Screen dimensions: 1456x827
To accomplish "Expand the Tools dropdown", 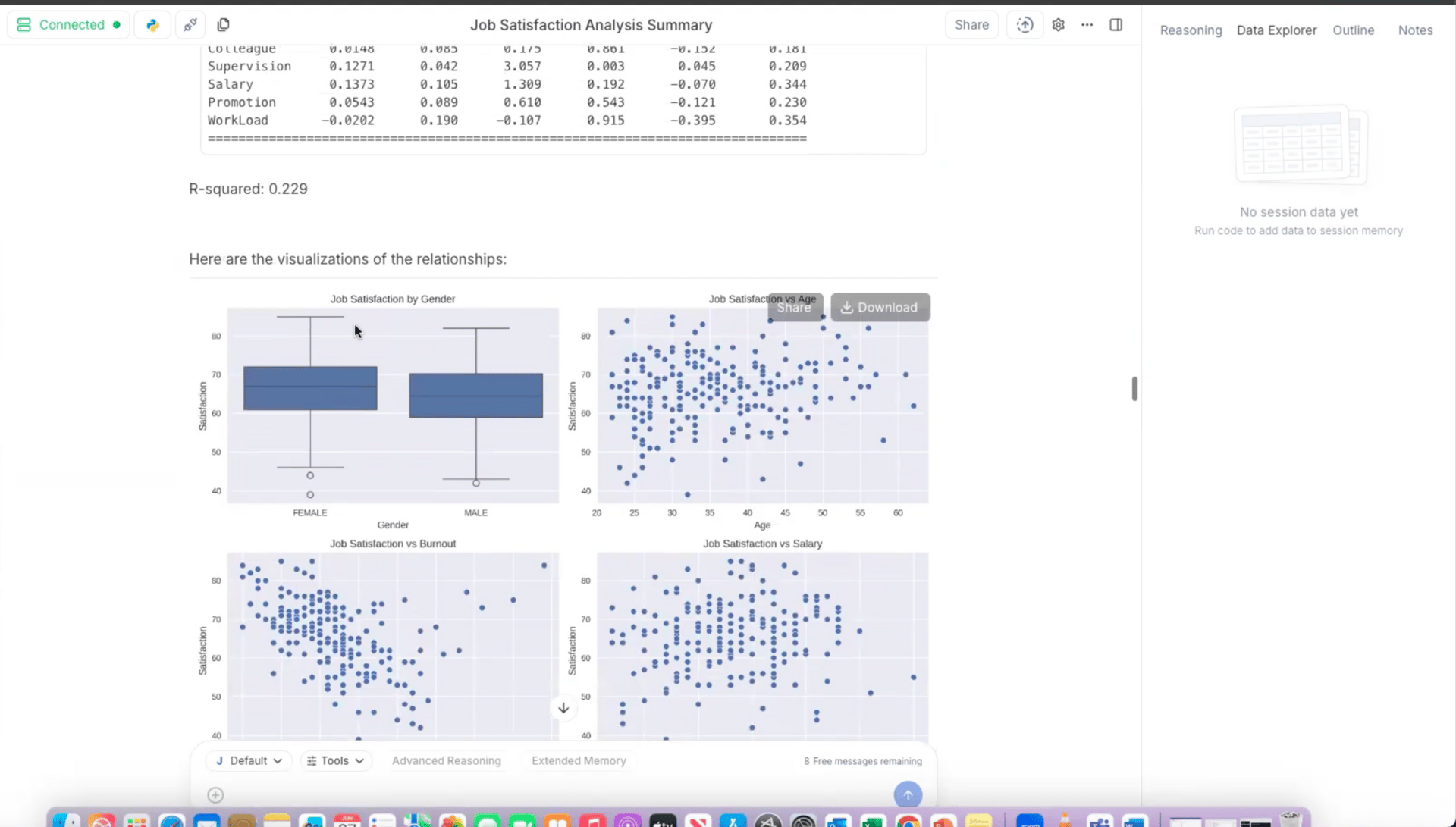I will [x=335, y=760].
